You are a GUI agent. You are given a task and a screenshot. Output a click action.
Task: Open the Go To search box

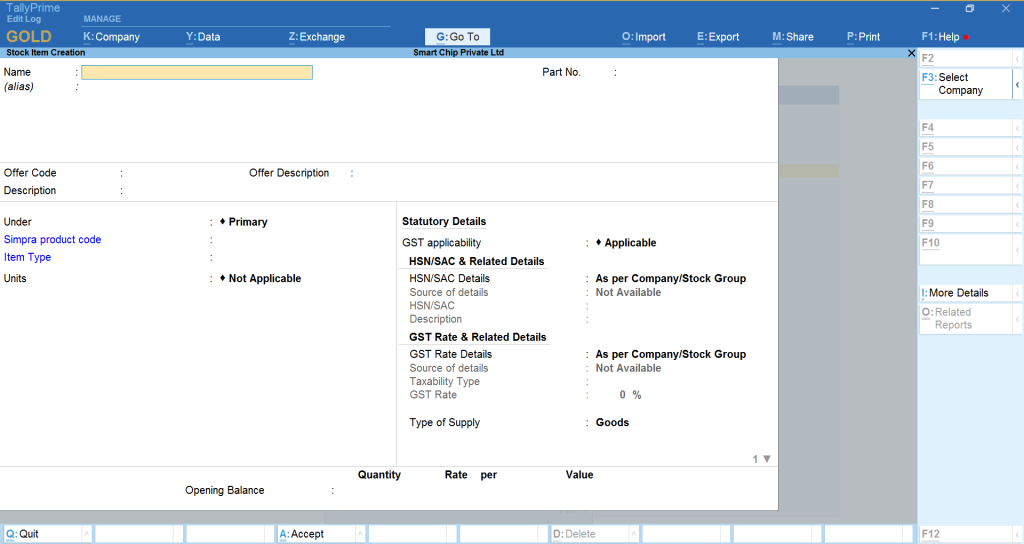pos(458,37)
